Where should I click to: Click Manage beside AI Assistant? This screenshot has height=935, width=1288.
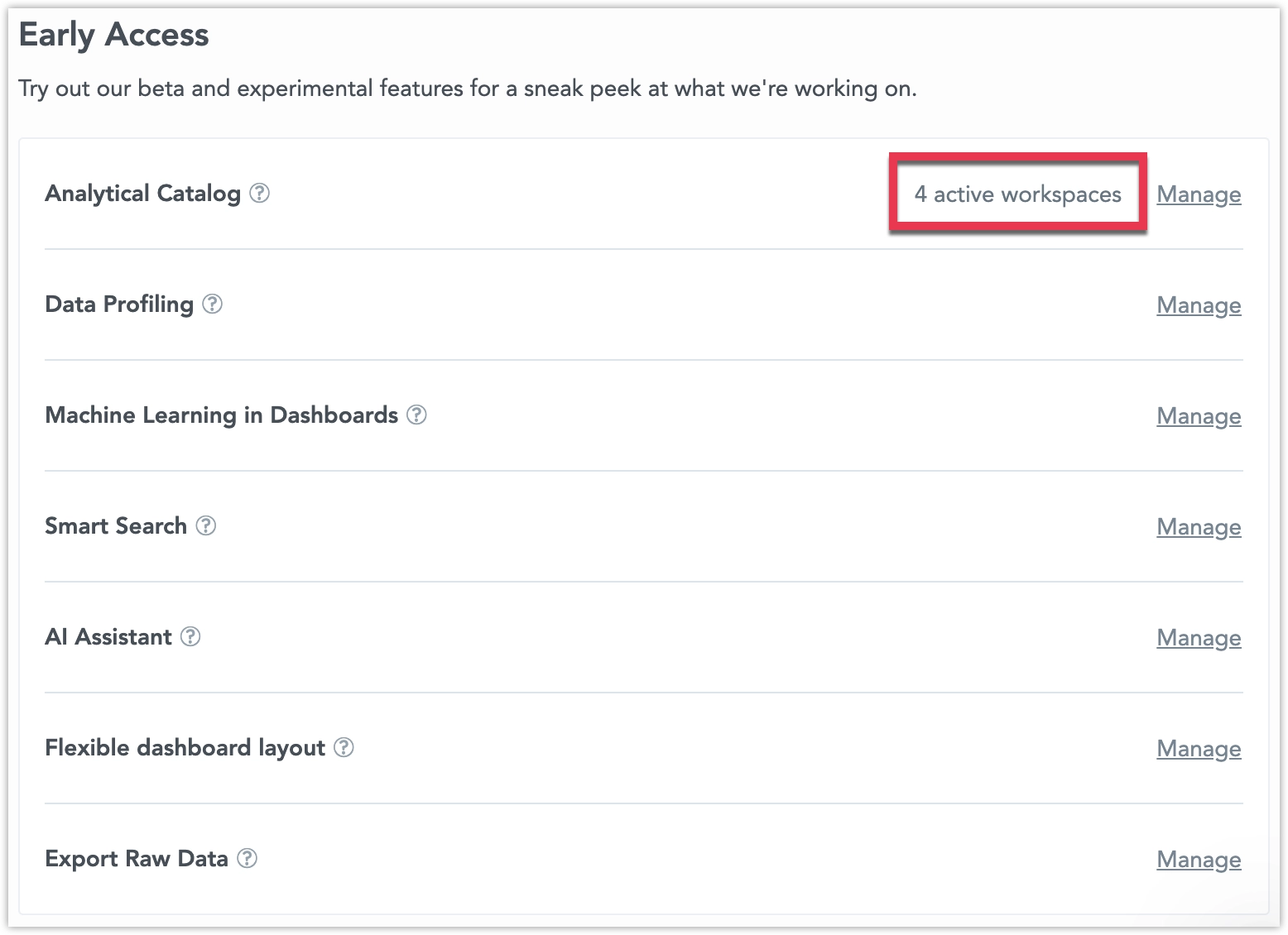pos(1199,637)
